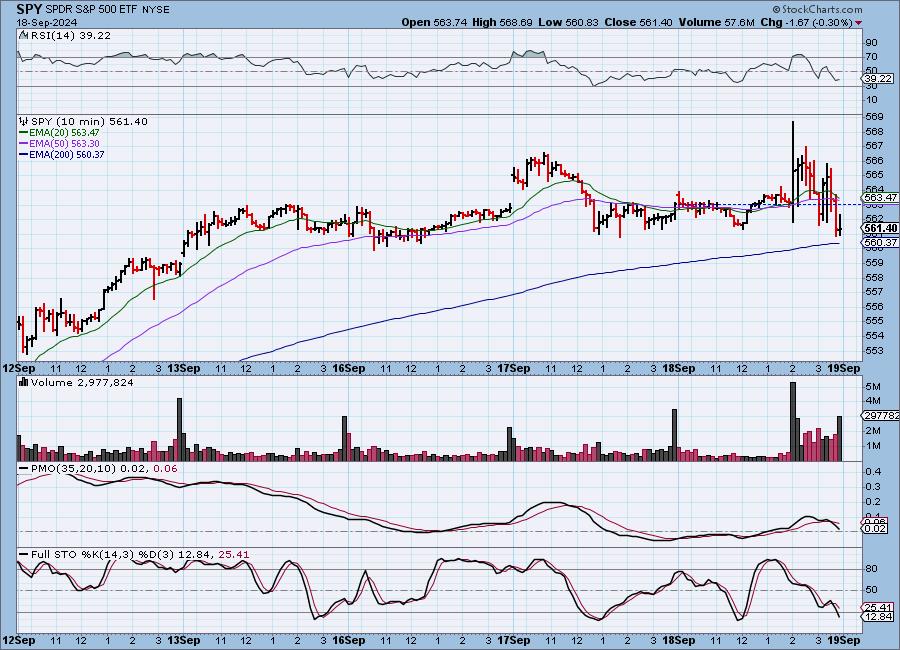Click the tallest volume bar on 18Sep
Screen dimensions: 900x650
[793, 421]
